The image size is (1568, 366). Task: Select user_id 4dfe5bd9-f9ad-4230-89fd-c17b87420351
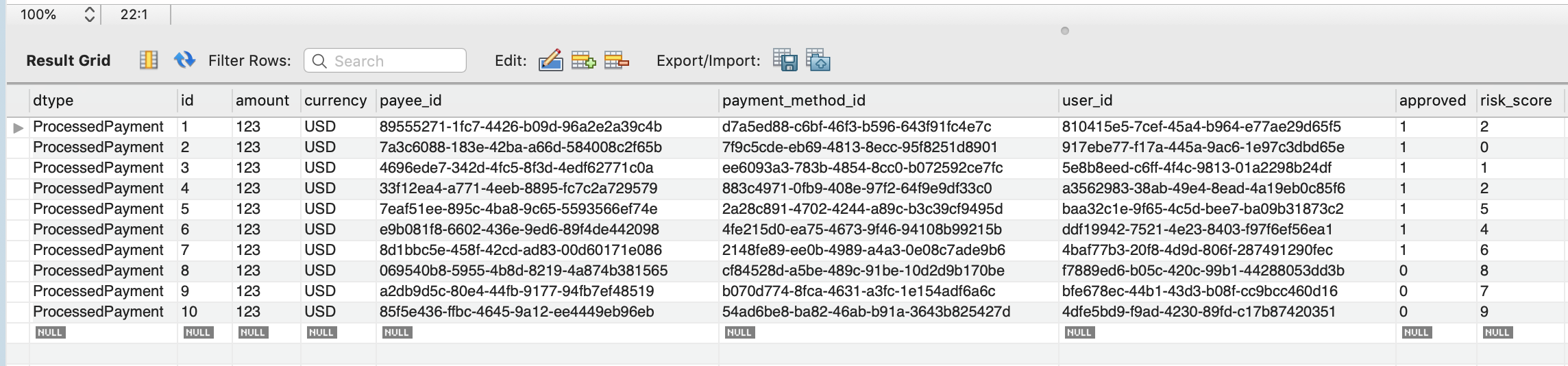[x=1199, y=312]
